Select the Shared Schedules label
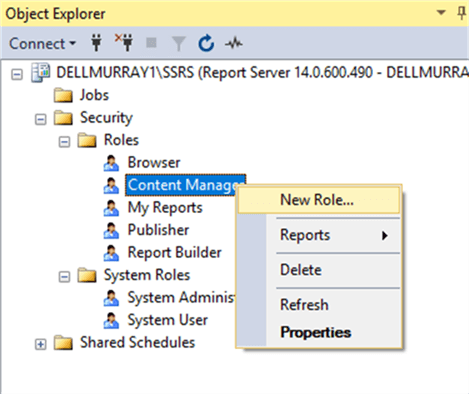 pyautogui.click(x=137, y=342)
